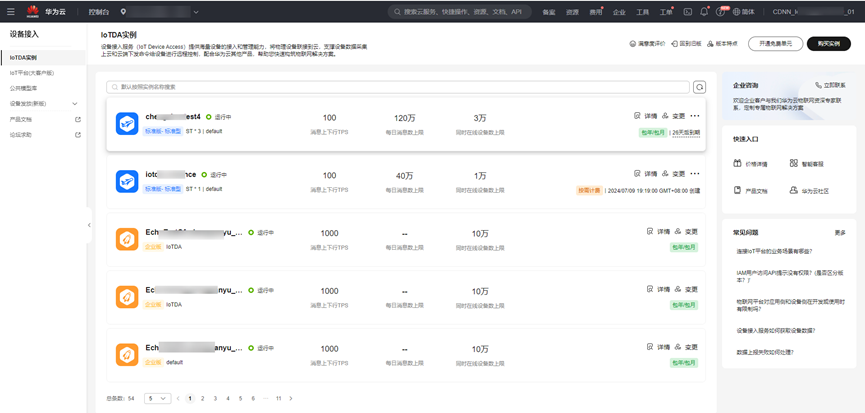Click the 按需计费 billing tag
The image size is (865, 413).
(589, 190)
